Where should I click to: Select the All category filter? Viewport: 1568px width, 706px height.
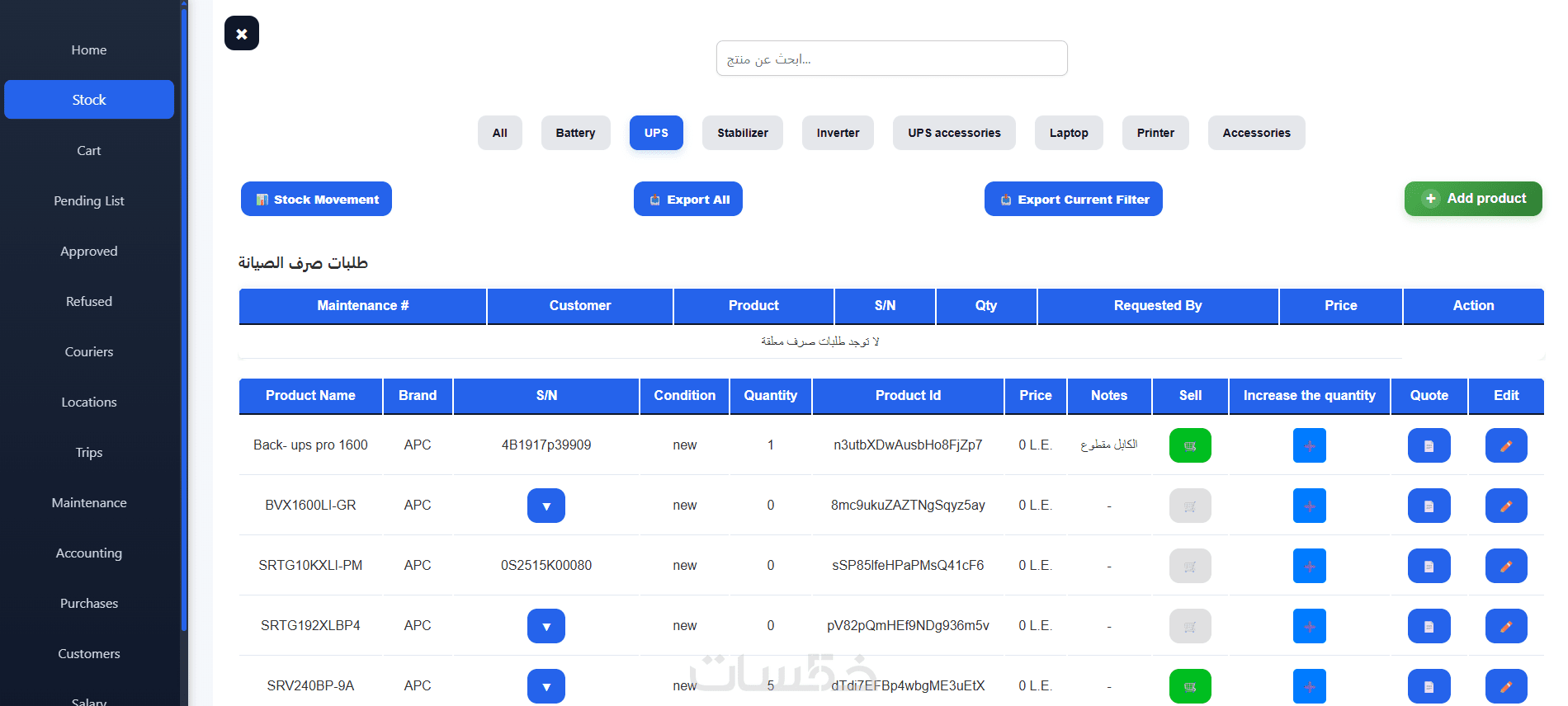500,133
